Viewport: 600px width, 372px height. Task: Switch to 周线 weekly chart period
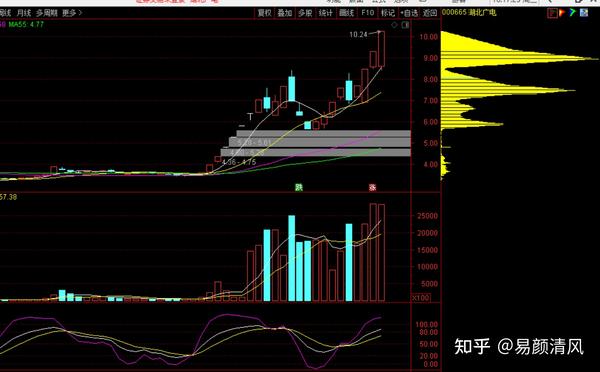(x=5, y=13)
